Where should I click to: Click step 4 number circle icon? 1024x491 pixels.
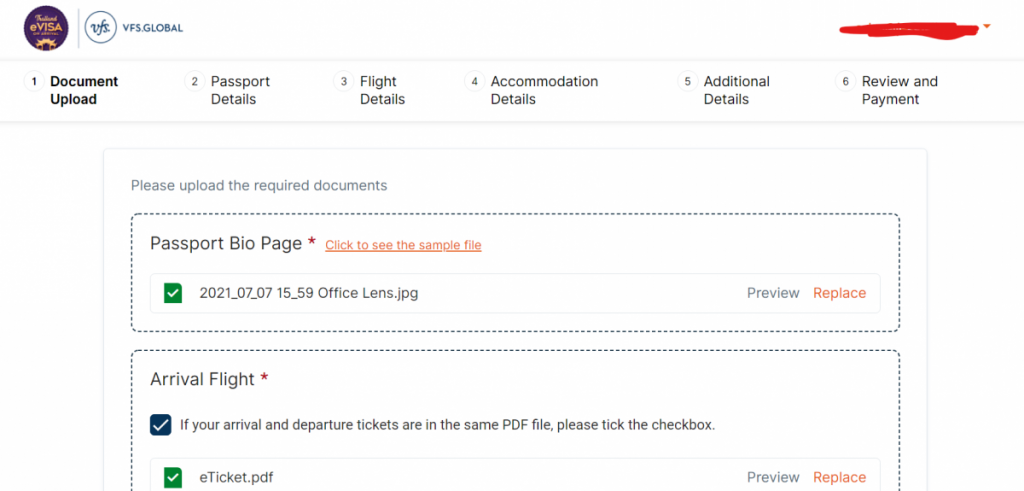click(x=474, y=82)
